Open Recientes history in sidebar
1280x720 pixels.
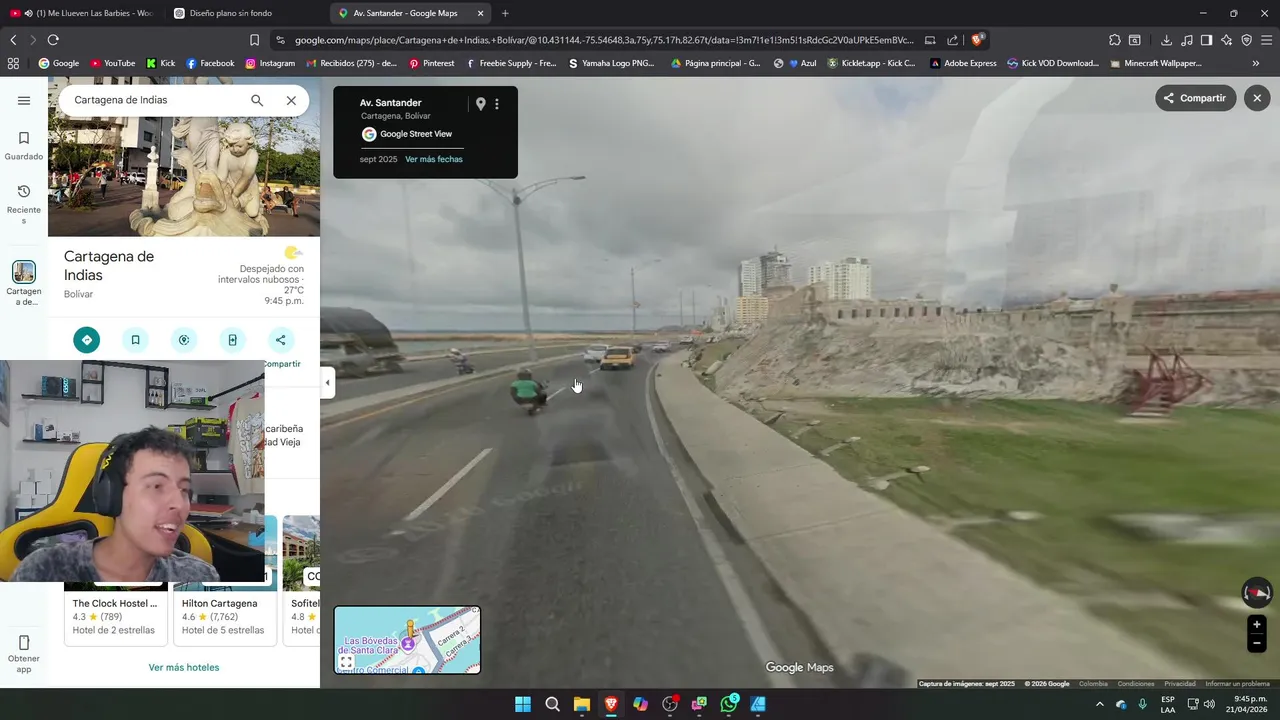pyautogui.click(x=24, y=204)
